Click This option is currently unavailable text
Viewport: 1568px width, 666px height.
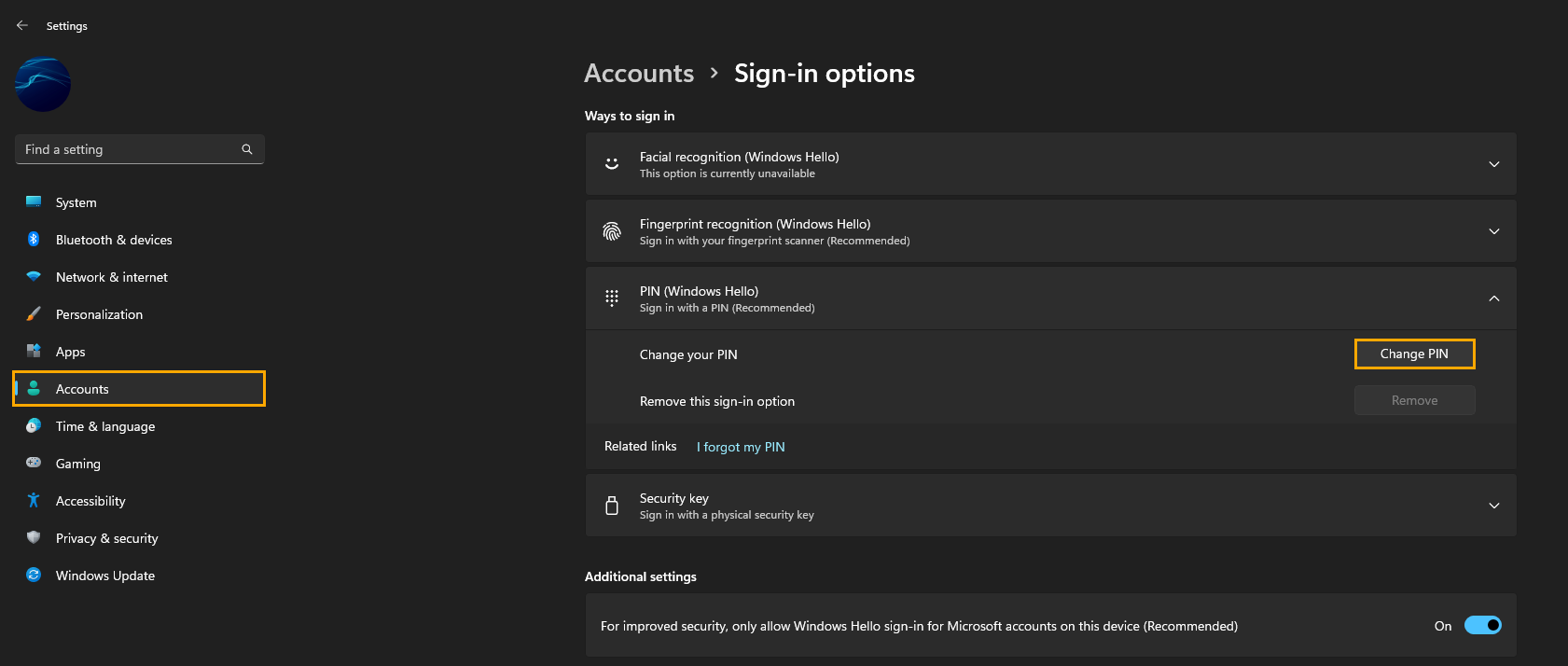[728, 173]
